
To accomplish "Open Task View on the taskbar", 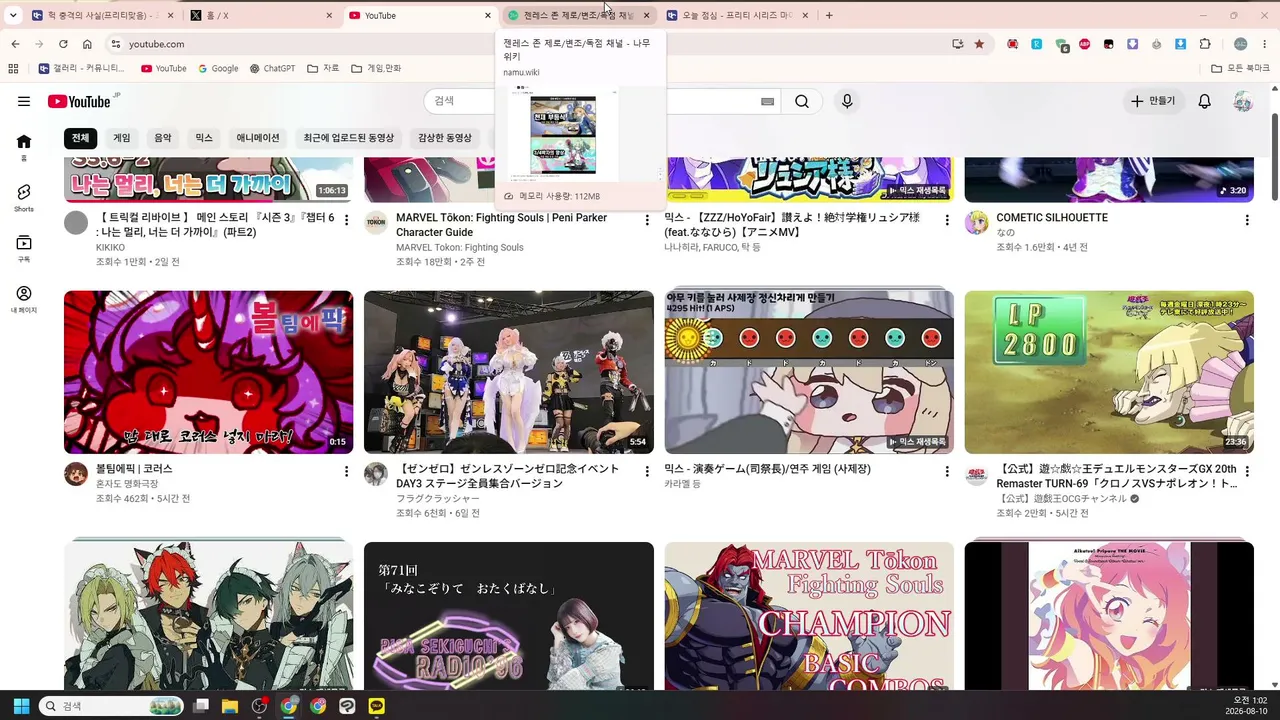I will pos(201,706).
